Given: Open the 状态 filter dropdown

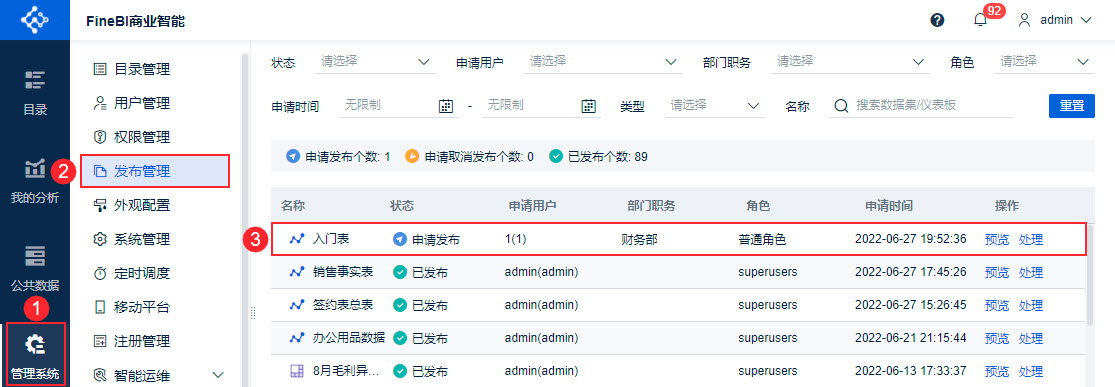Looking at the screenshot, I should tap(375, 62).
